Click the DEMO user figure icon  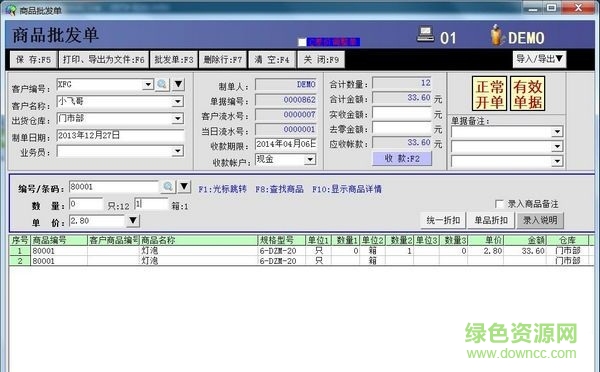[497, 35]
